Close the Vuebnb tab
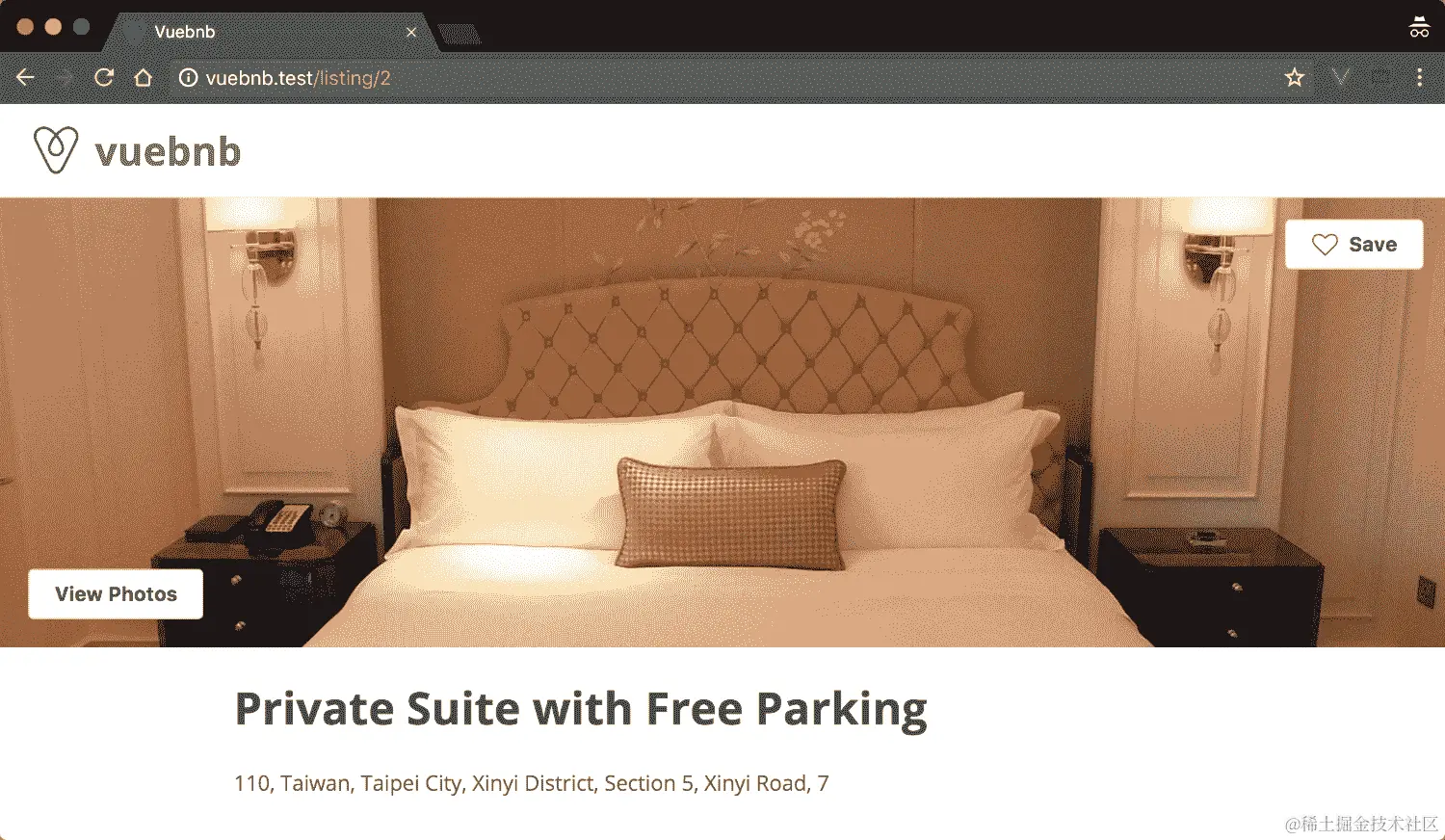This screenshot has width=1445, height=840. point(411,32)
